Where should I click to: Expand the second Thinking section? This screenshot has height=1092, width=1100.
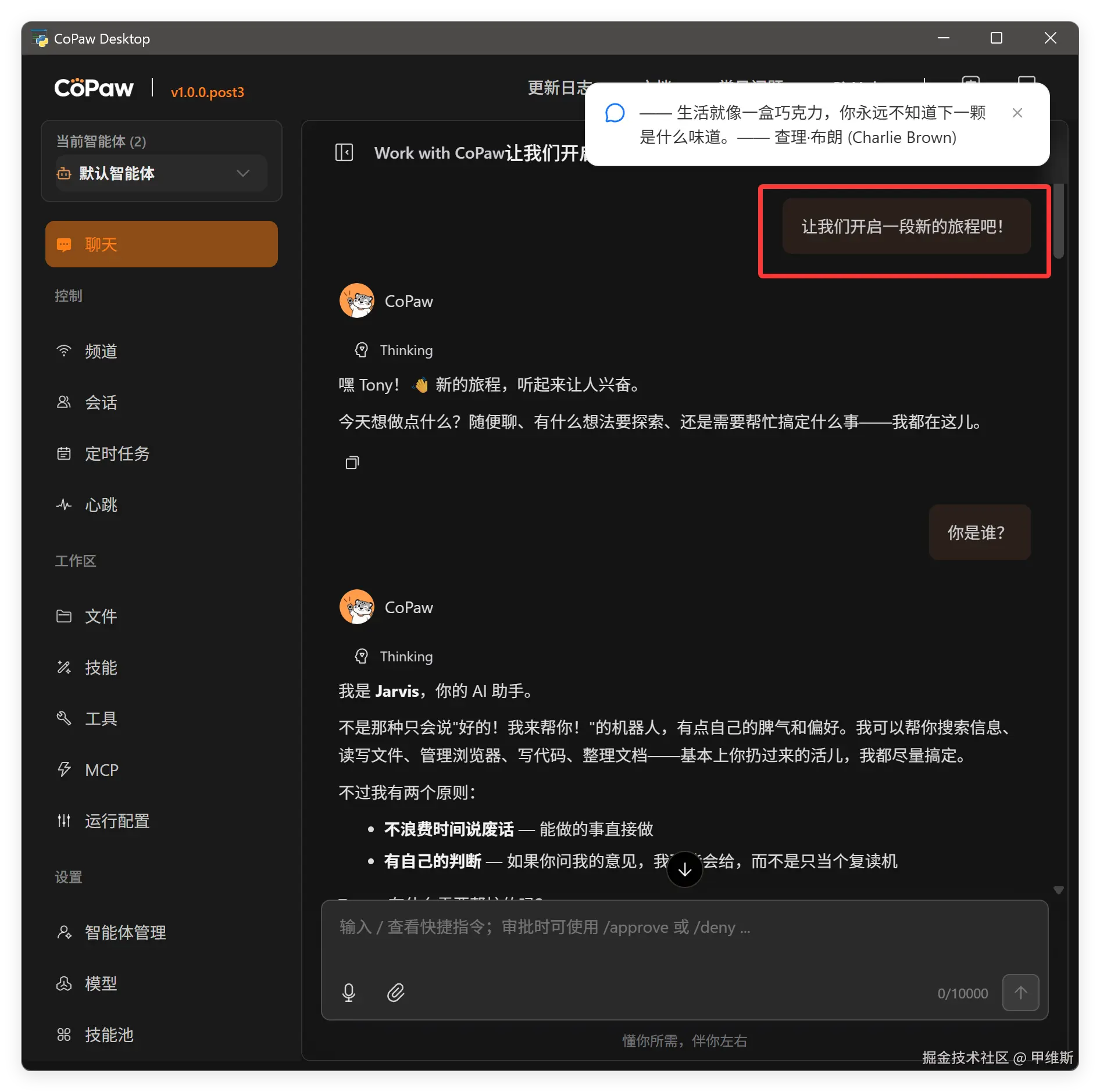394,656
